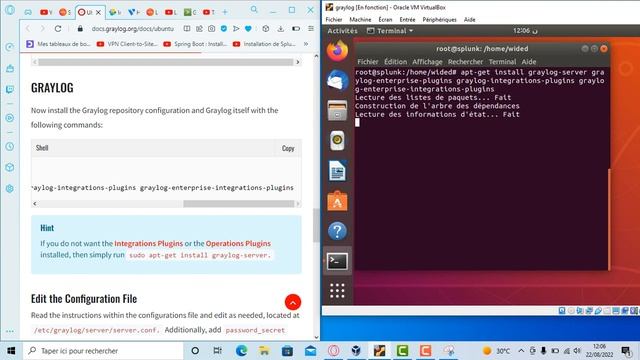Search tabs using magnifier icon
The image size is (640, 360).
tap(254, 9)
